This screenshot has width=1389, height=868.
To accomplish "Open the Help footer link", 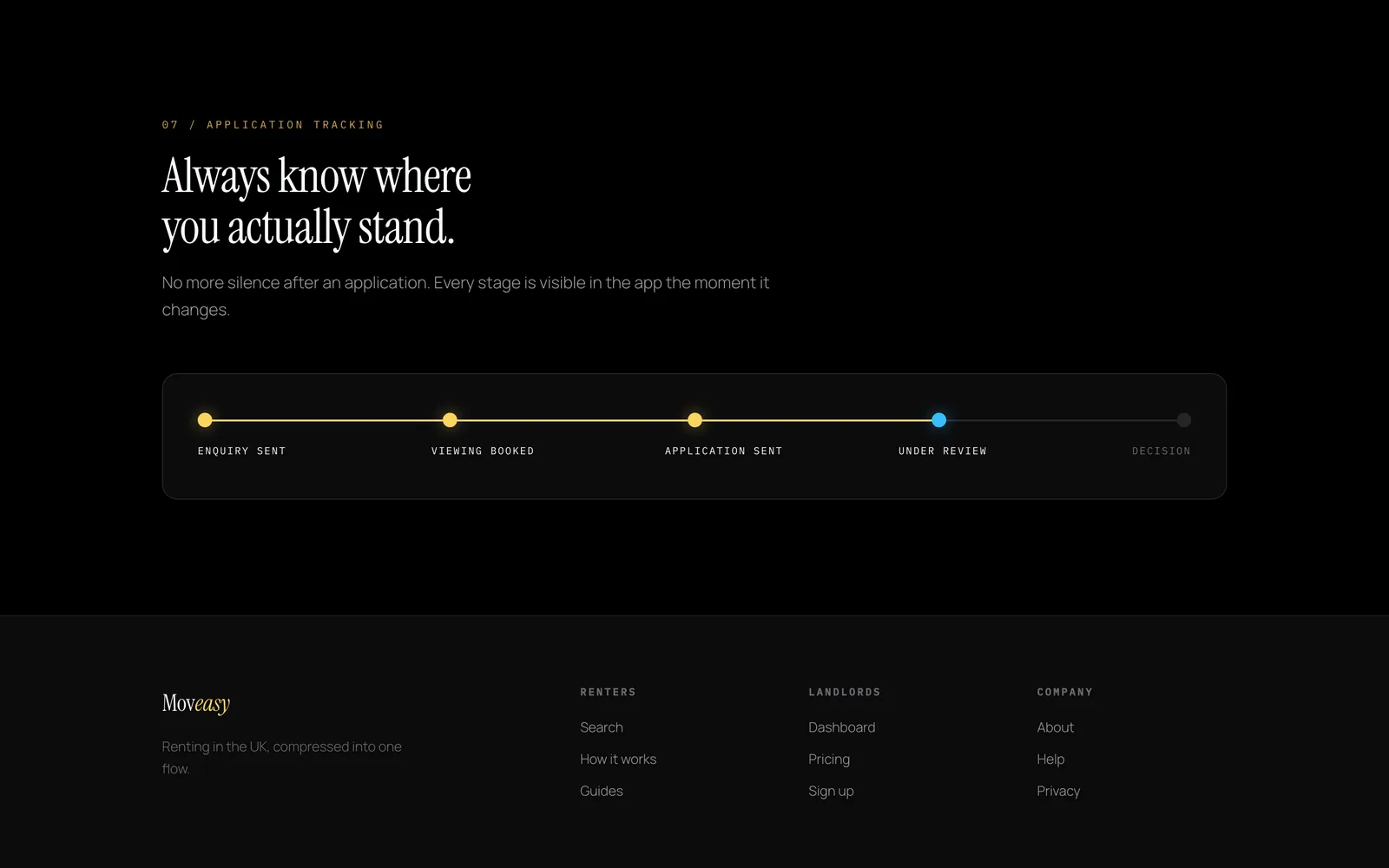I will pyautogui.click(x=1050, y=759).
